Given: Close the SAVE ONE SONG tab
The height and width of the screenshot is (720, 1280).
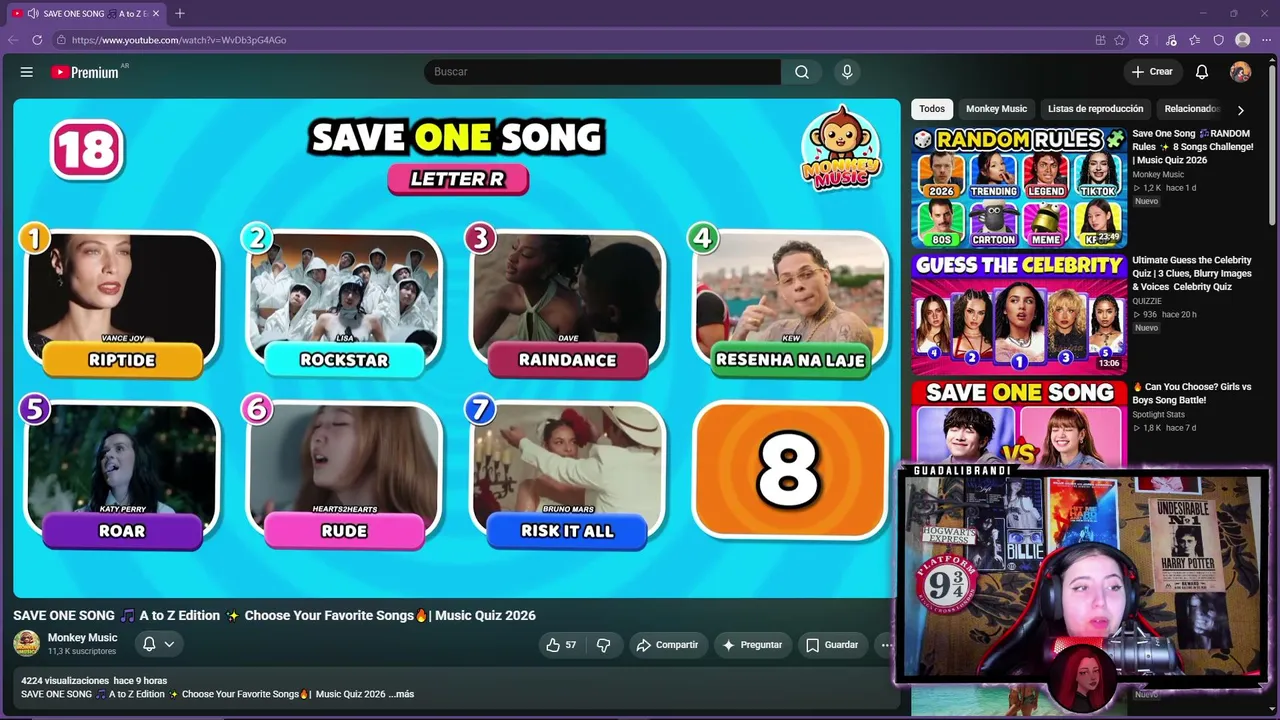Looking at the screenshot, I should 156,13.
